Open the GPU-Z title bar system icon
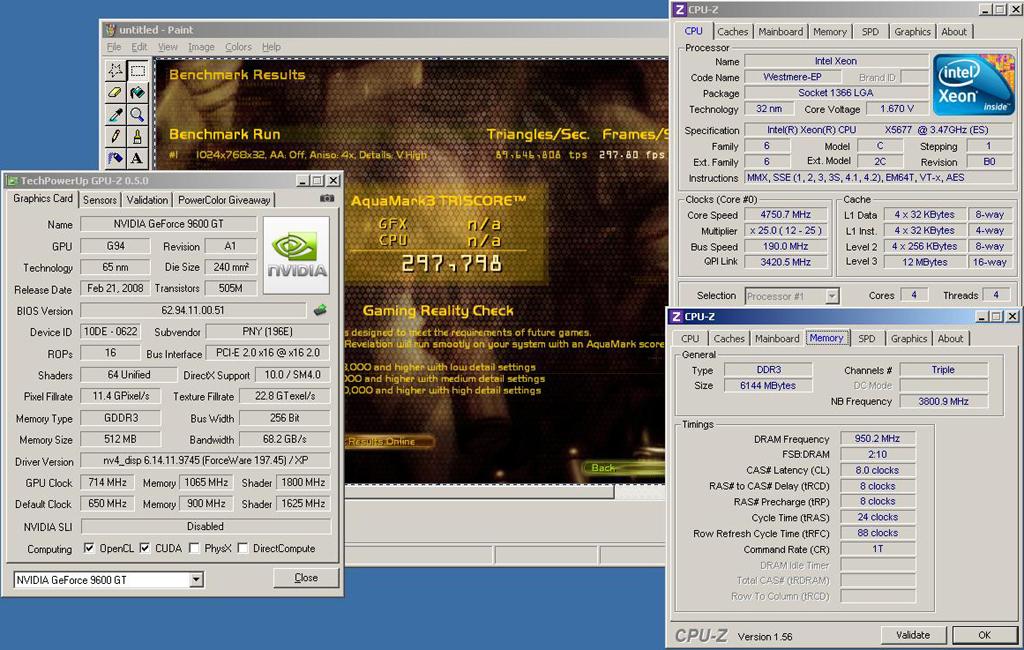The width and height of the screenshot is (1024, 650). pyautogui.click(x=11, y=180)
